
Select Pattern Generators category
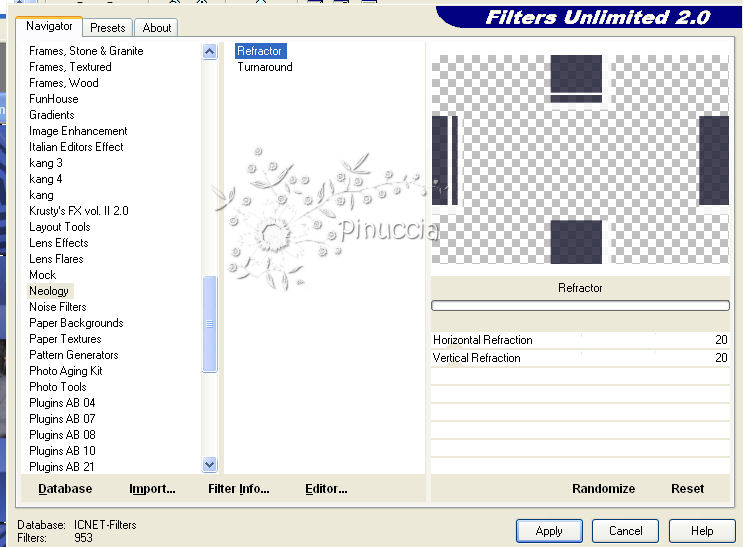(74, 355)
